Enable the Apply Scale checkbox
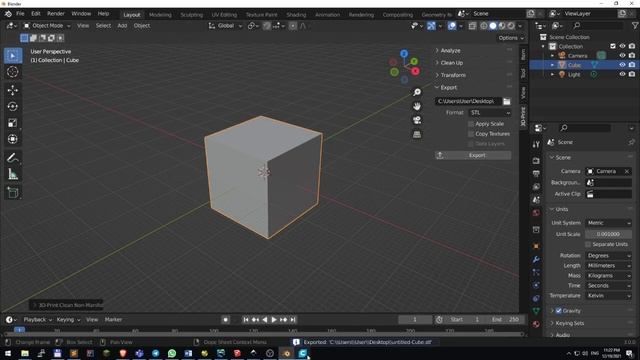 click(471, 124)
